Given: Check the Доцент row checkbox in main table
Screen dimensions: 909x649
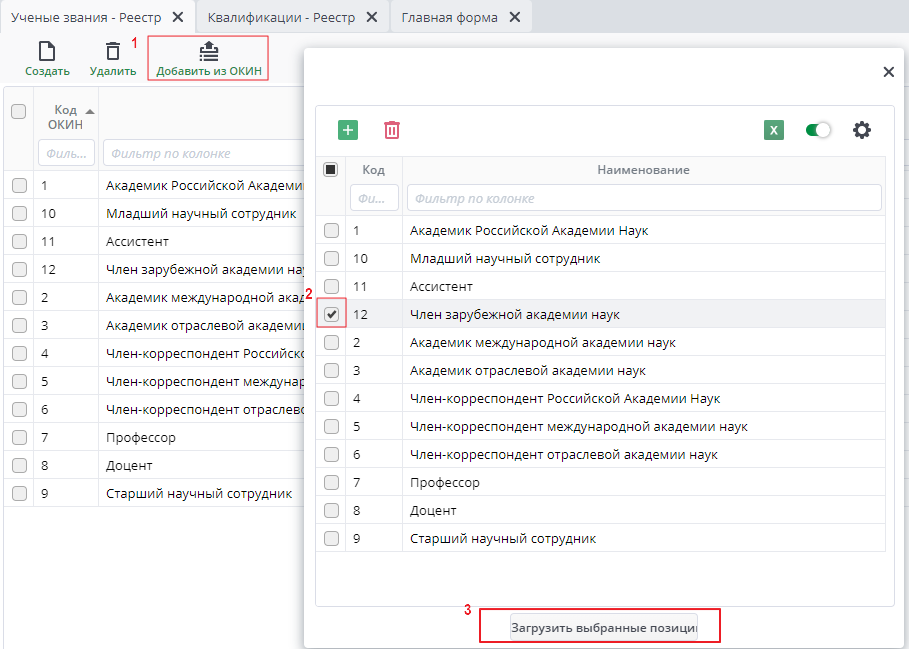Looking at the screenshot, I should point(19,465).
